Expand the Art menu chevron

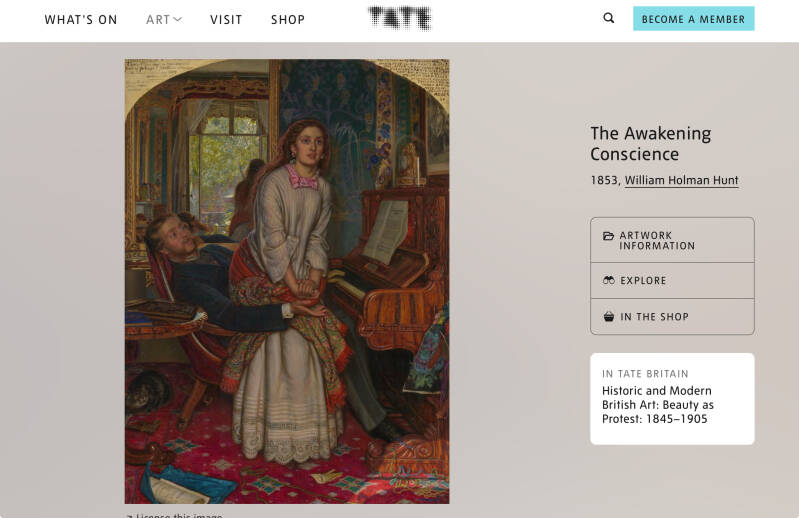pos(178,19)
